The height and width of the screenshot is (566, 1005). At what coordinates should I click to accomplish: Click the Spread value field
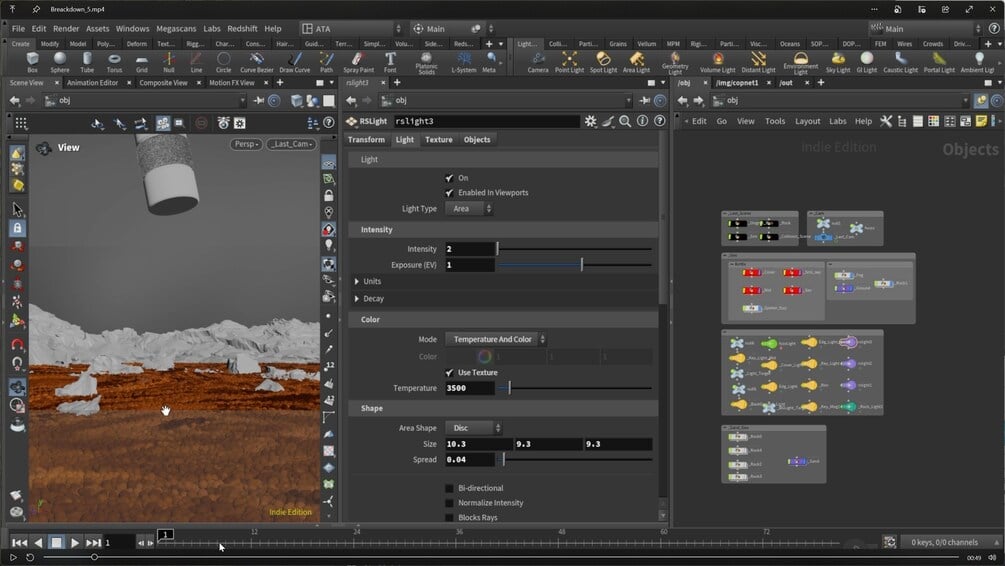pyautogui.click(x=470, y=460)
